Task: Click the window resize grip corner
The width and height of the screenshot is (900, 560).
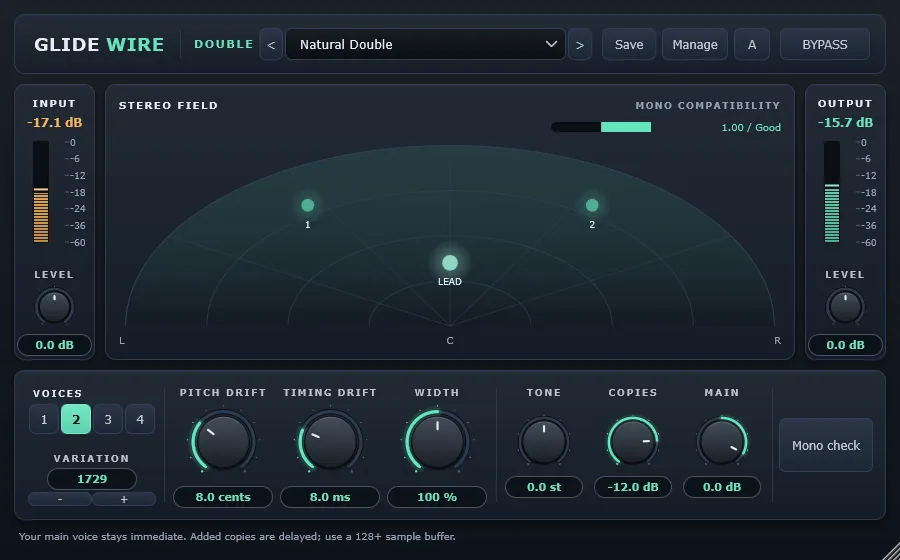Action: 891,551
